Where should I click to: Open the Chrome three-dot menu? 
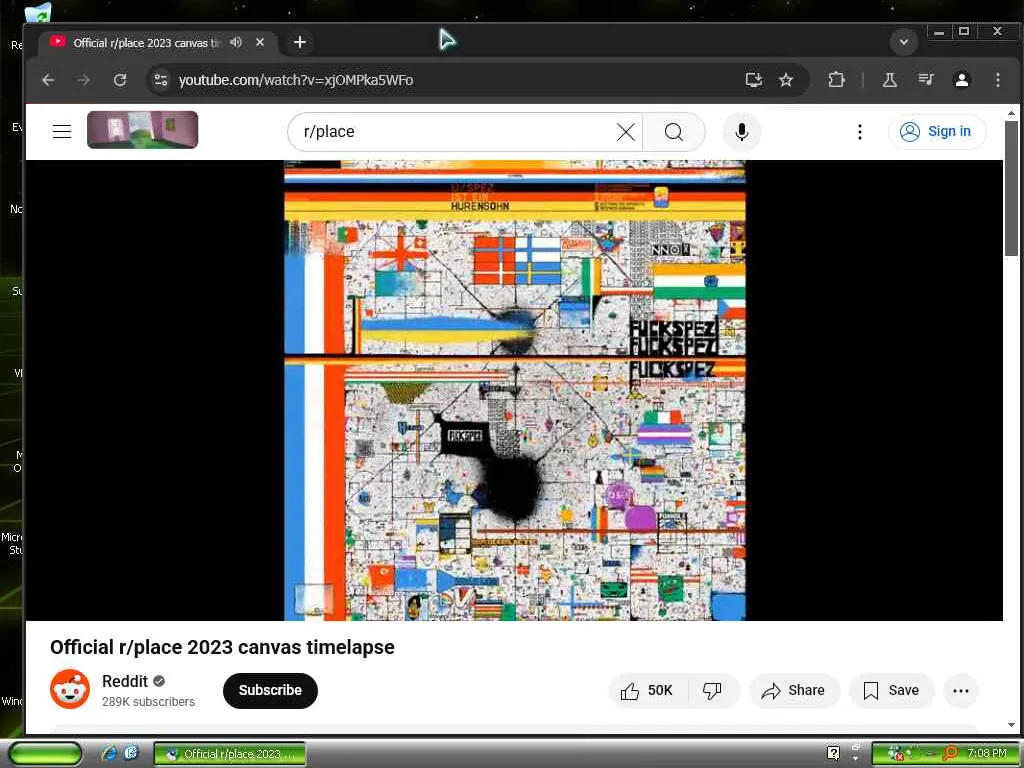pyautogui.click(x=997, y=80)
